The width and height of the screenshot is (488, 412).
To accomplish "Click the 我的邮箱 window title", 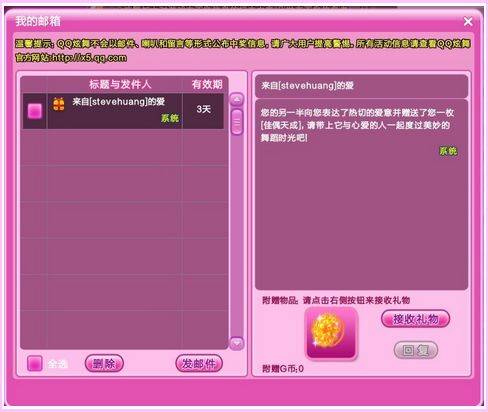I will [38, 21].
